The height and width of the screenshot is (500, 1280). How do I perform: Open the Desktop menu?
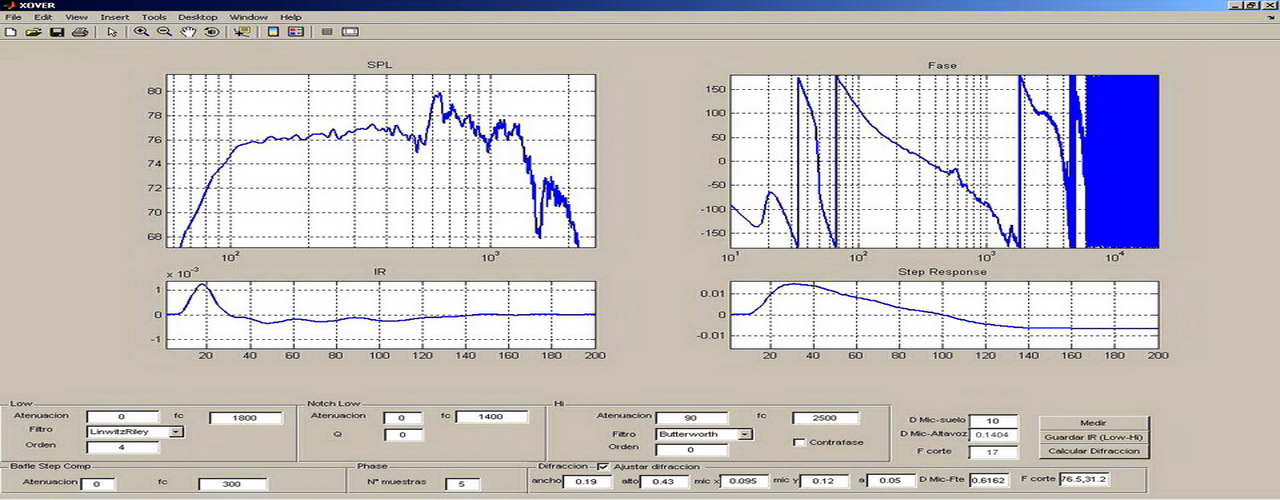198,17
